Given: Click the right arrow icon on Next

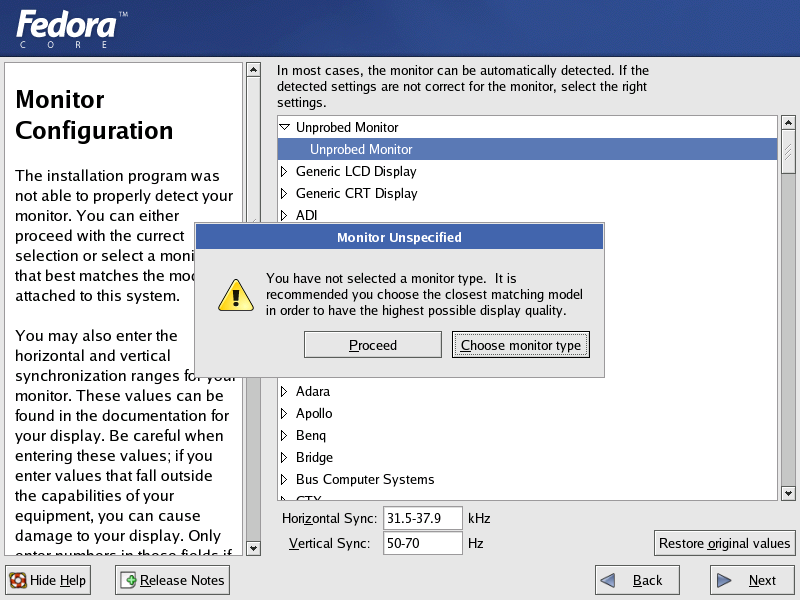Looking at the screenshot, I should pos(723,580).
